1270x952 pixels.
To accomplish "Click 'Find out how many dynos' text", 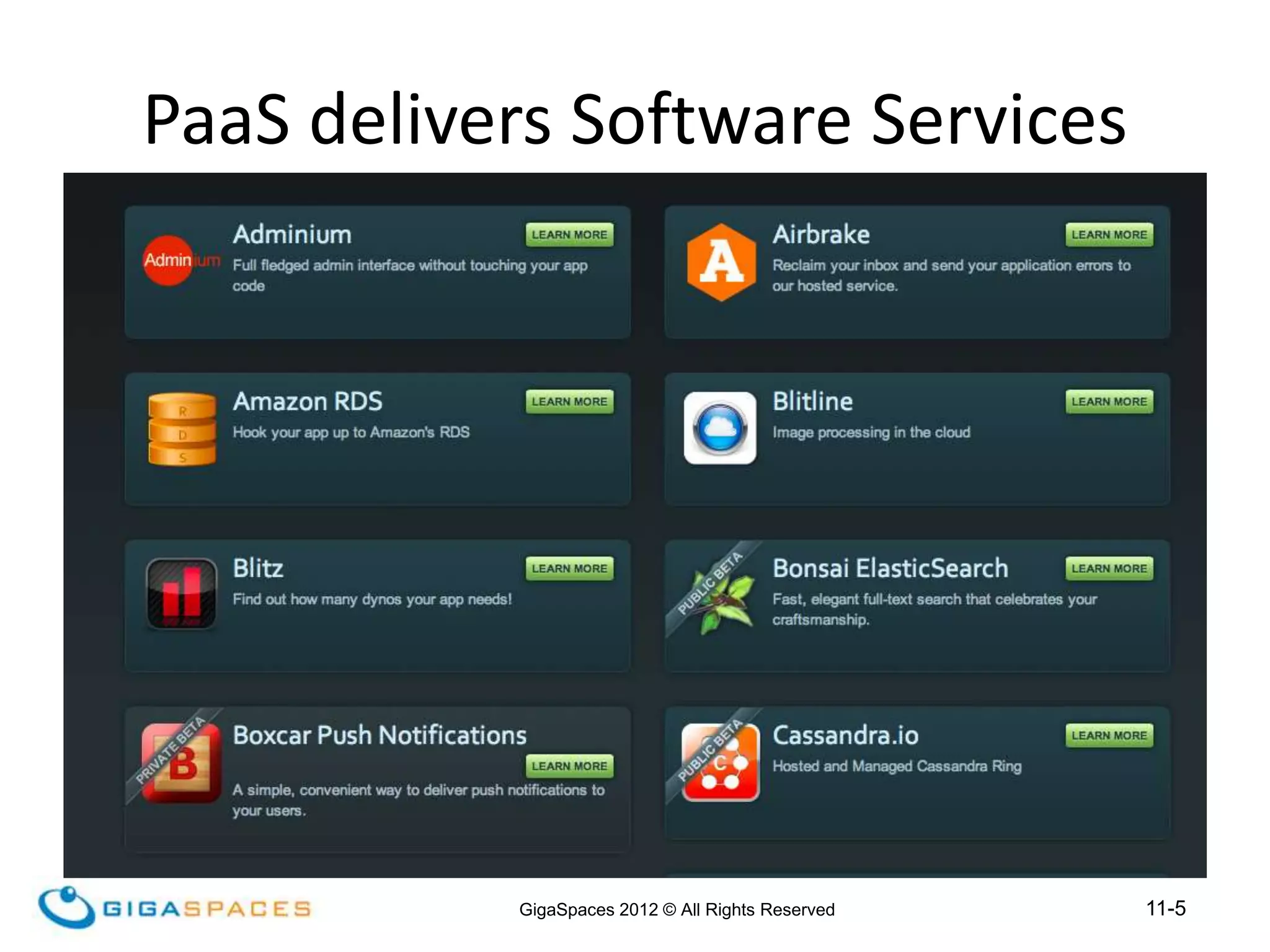I will click(x=372, y=599).
